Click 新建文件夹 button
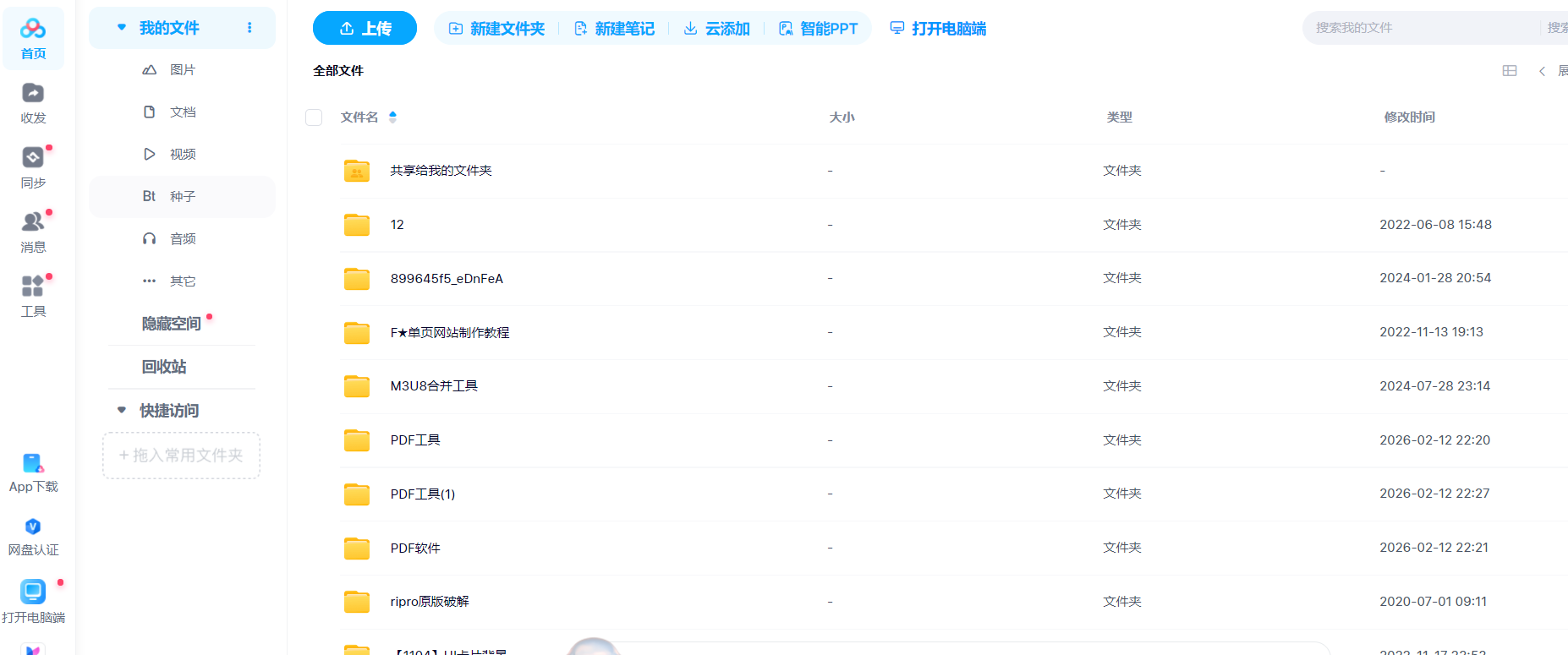Image resolution: width=1568 pixels, height=655 pixels. coord(496,29)
